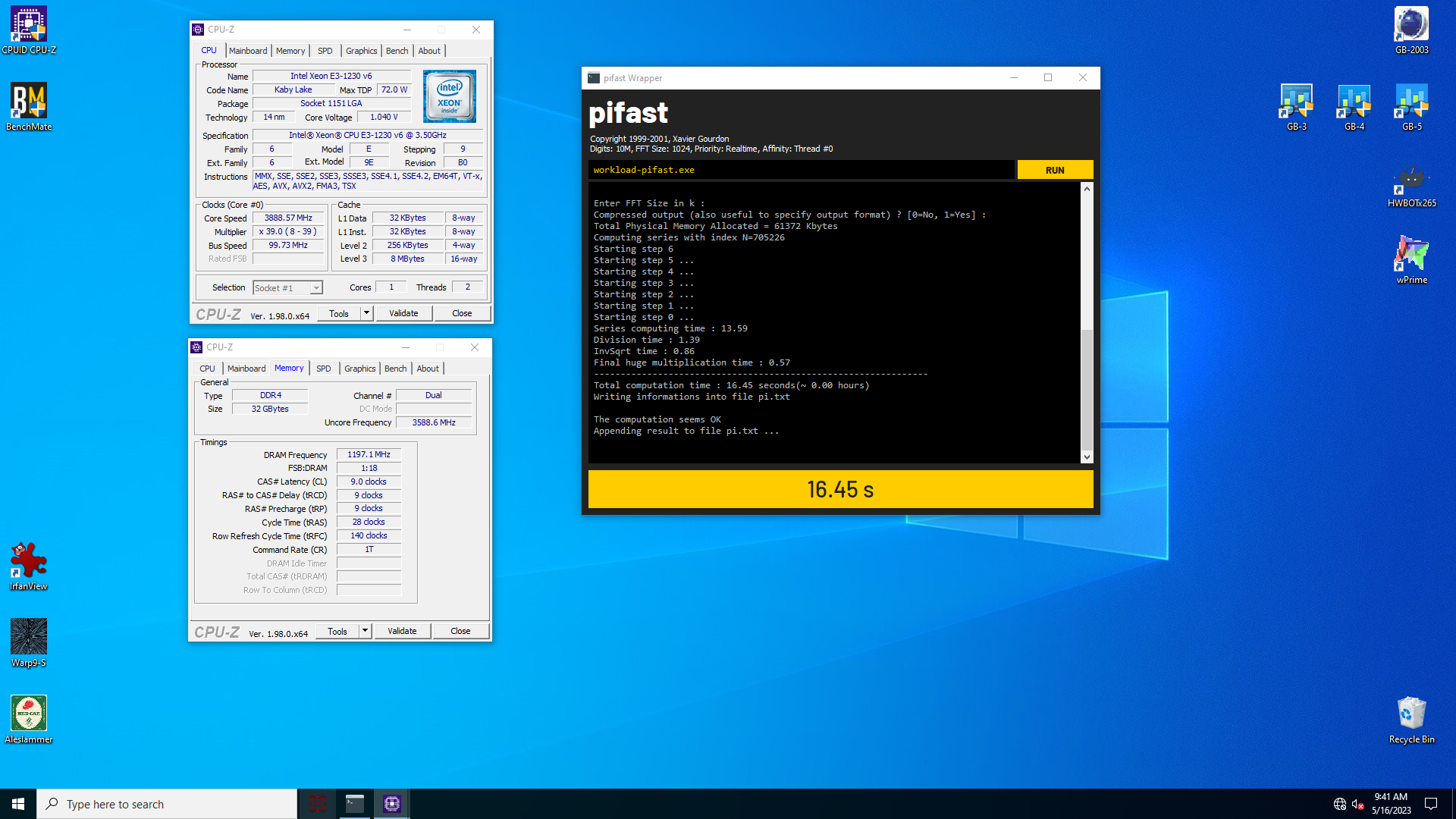Image resolution: width=1456 pixels, height=819 pixels.
Task: Open the GB-5 desktop shortcut
Action: coord(1411,107)
